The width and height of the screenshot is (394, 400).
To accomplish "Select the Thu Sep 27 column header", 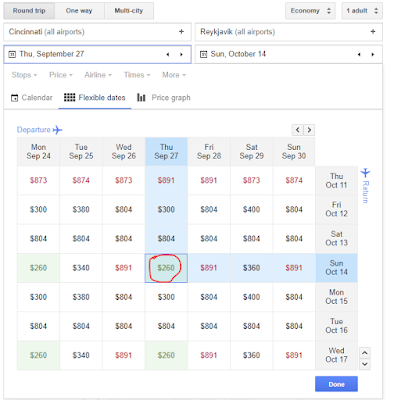I will 166,152.
